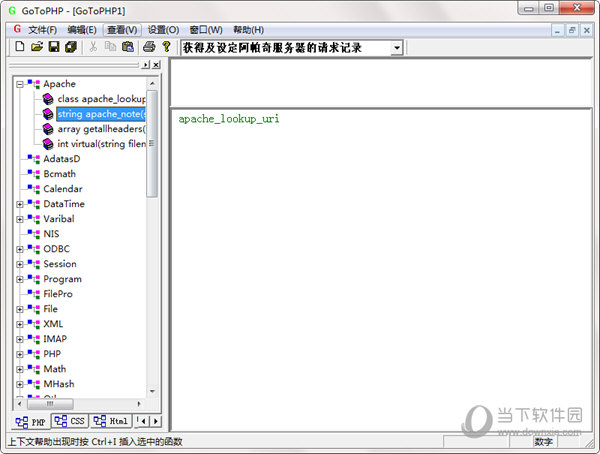Click the tab strip left scroll arrow

click(143, 421)
